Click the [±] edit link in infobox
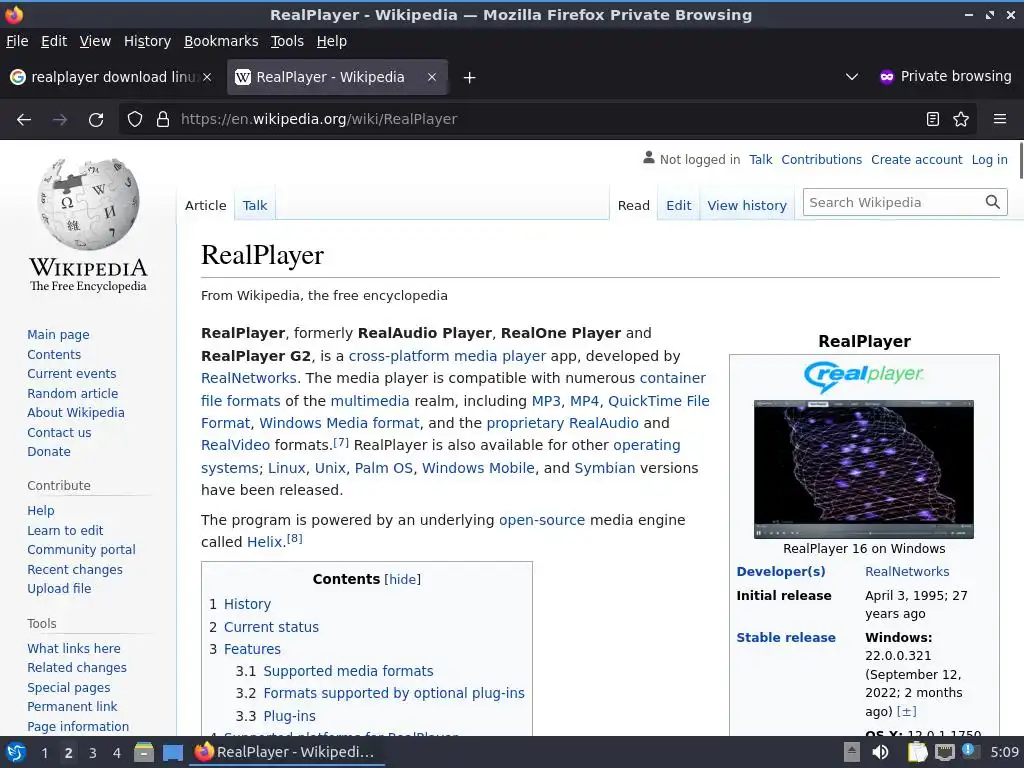 [x=906, y=712]
